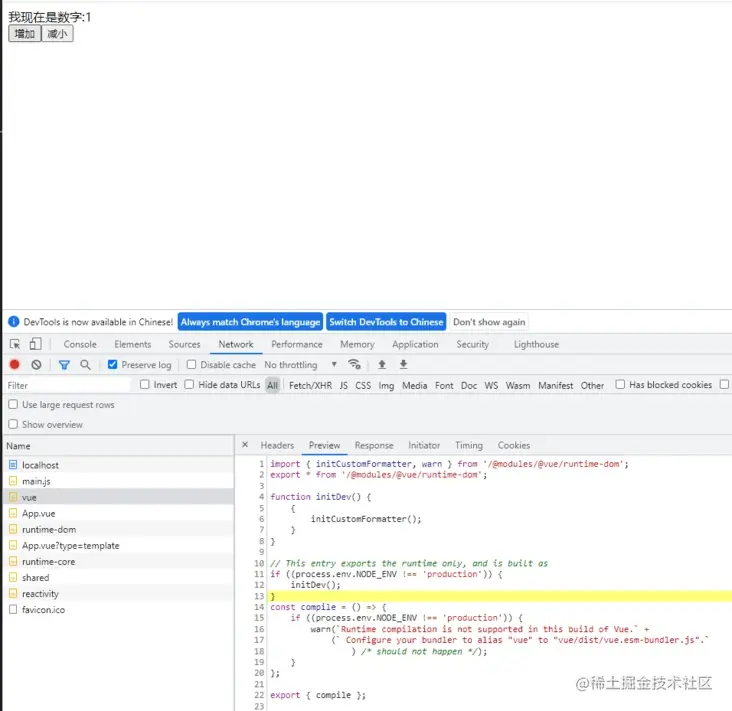Filter requests by CSS type
The image size is (732, 711).
363,386
